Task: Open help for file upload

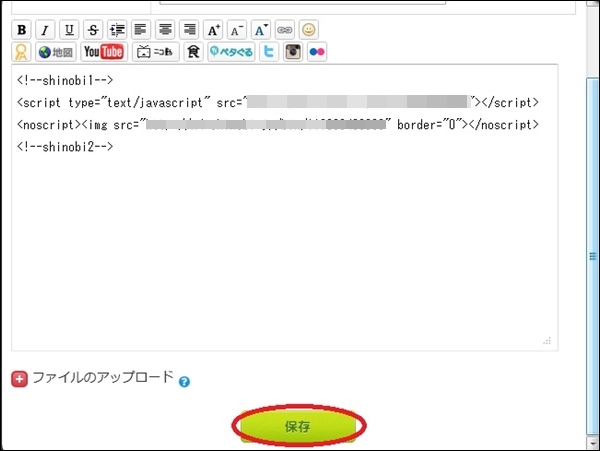Action: click(184, 381)
